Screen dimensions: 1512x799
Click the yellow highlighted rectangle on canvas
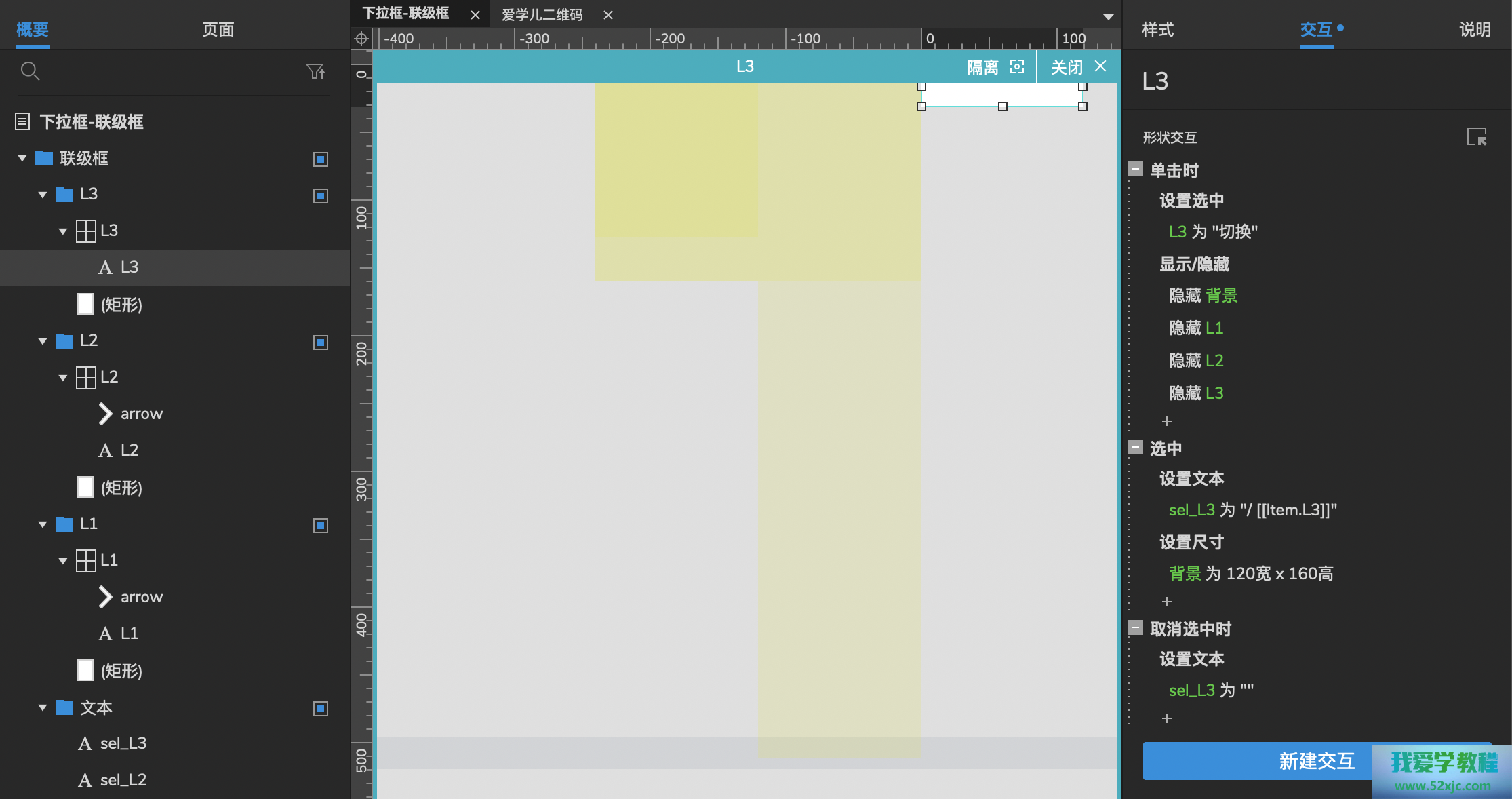click(x=676, y=160)
